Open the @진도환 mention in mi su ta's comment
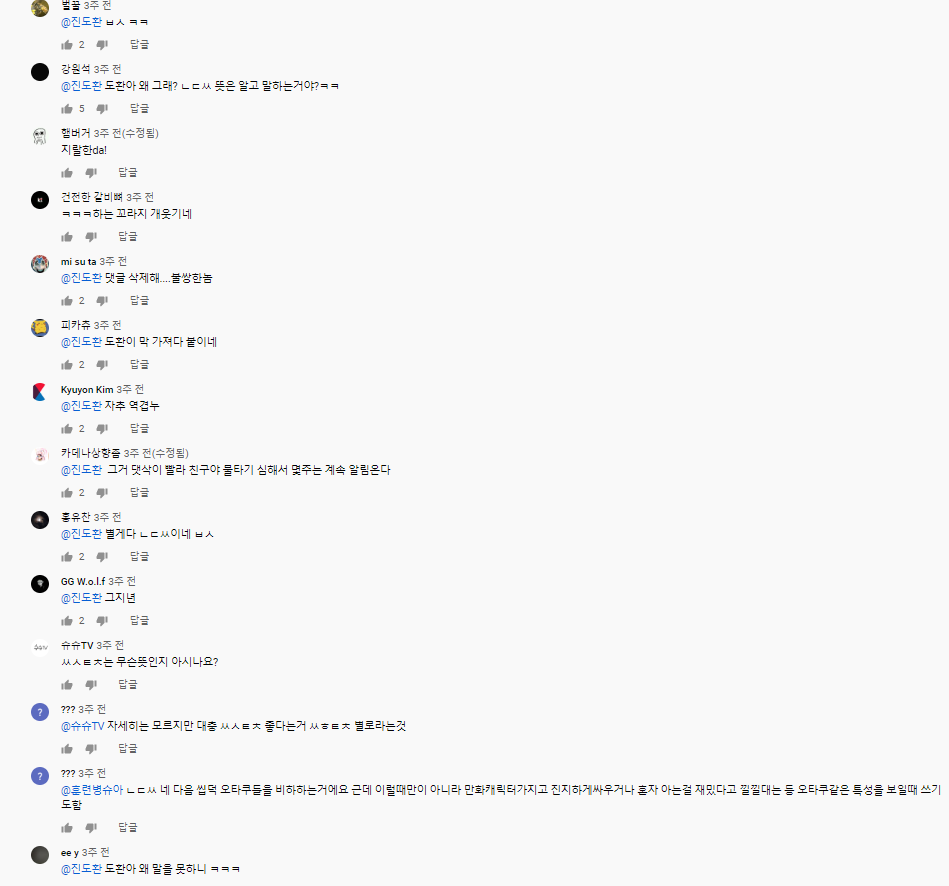 point(81,278)
